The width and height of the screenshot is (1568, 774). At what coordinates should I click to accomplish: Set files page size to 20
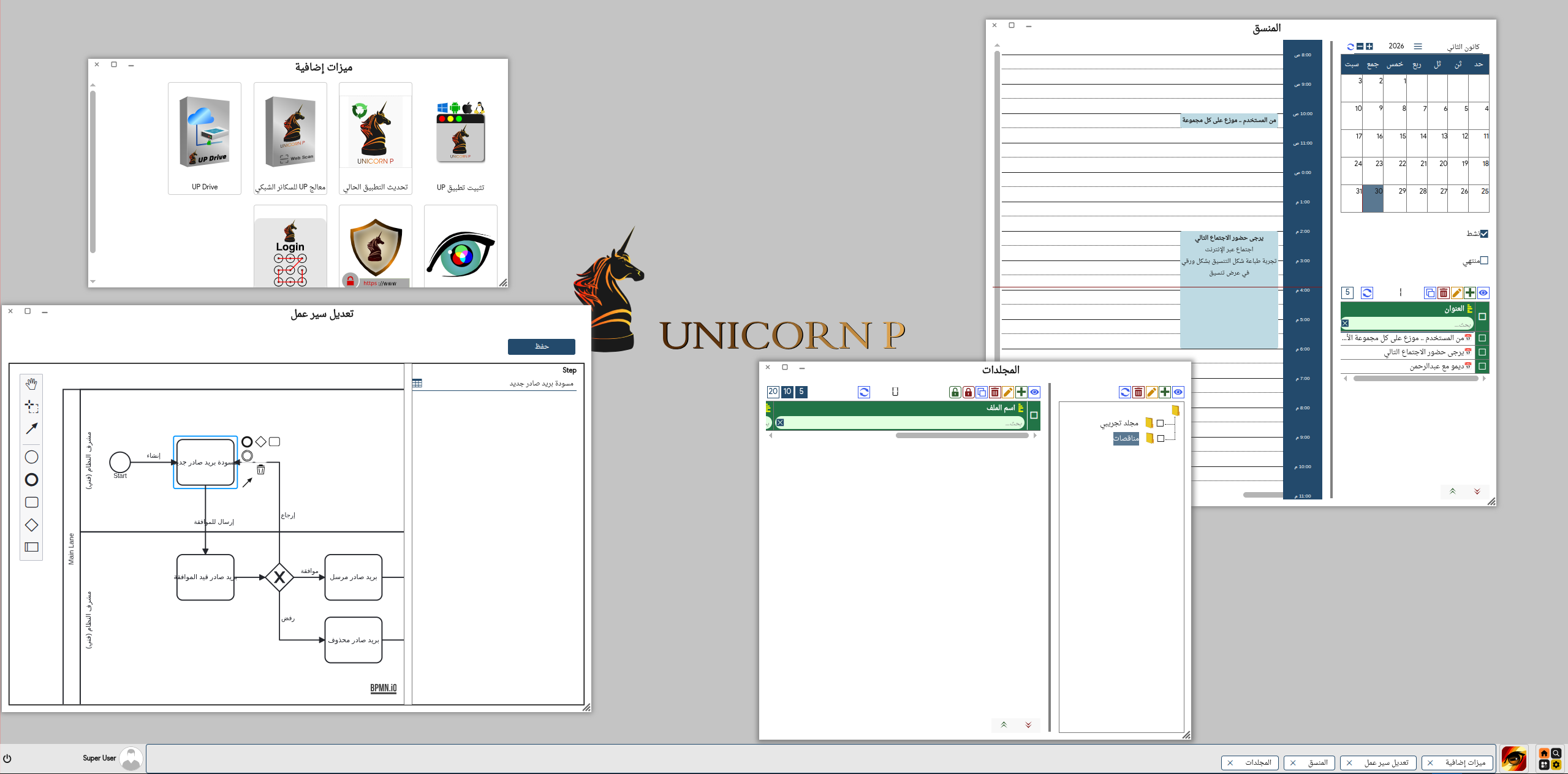[x=773, y=392]
